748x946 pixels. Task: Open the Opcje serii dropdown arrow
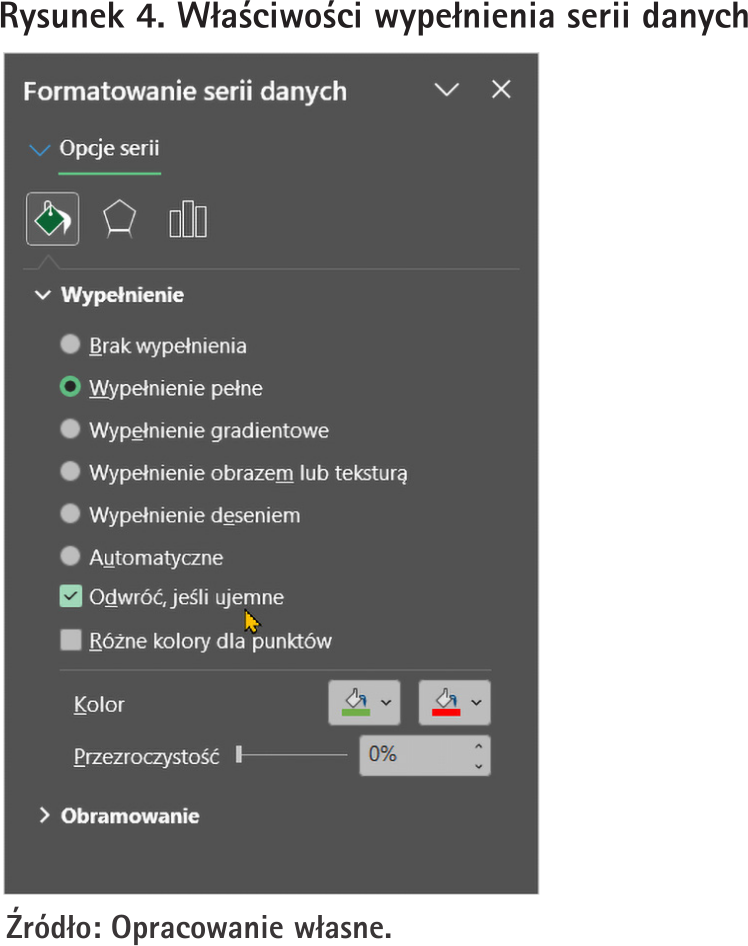(40, 150)
